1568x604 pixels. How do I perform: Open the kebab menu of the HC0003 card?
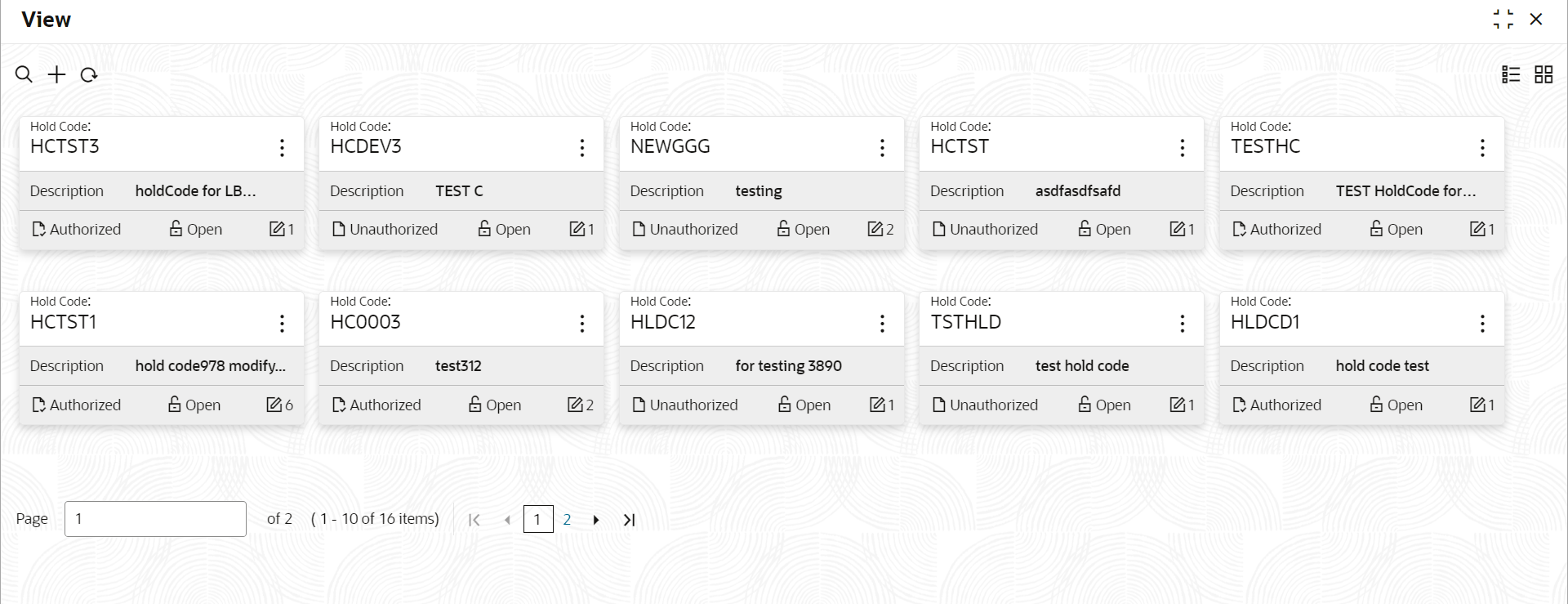tap(581, 324)
